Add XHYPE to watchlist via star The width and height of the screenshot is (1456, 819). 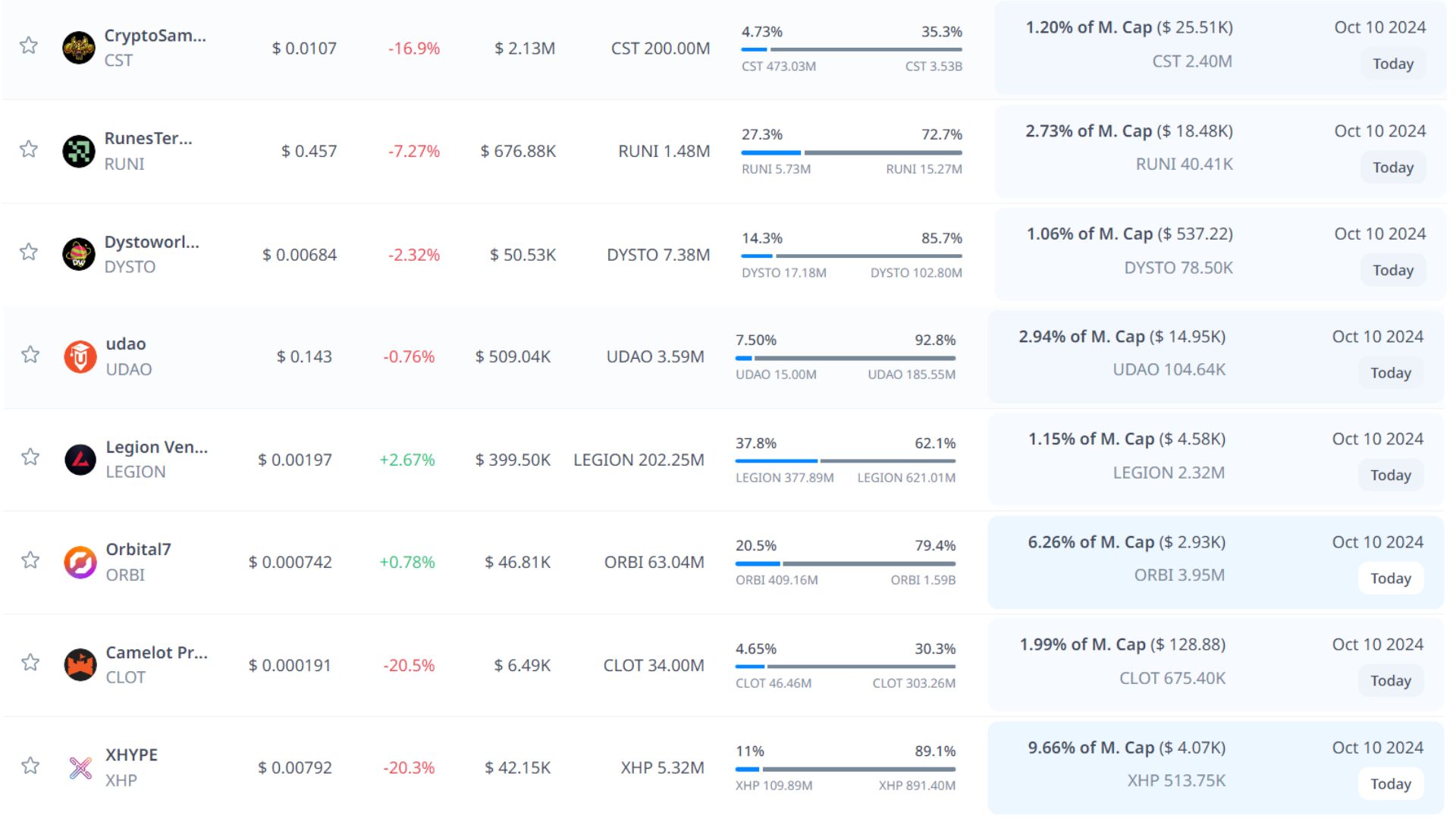pyautogui.click(x=30, y=765)
